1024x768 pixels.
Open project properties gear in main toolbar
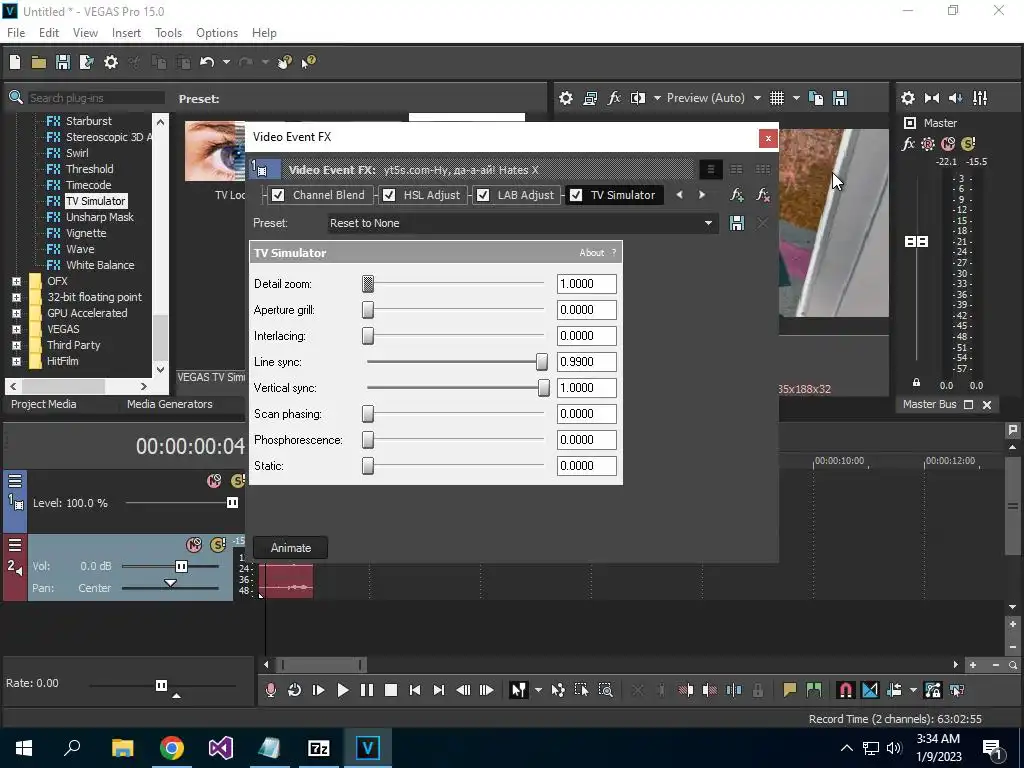111,62
